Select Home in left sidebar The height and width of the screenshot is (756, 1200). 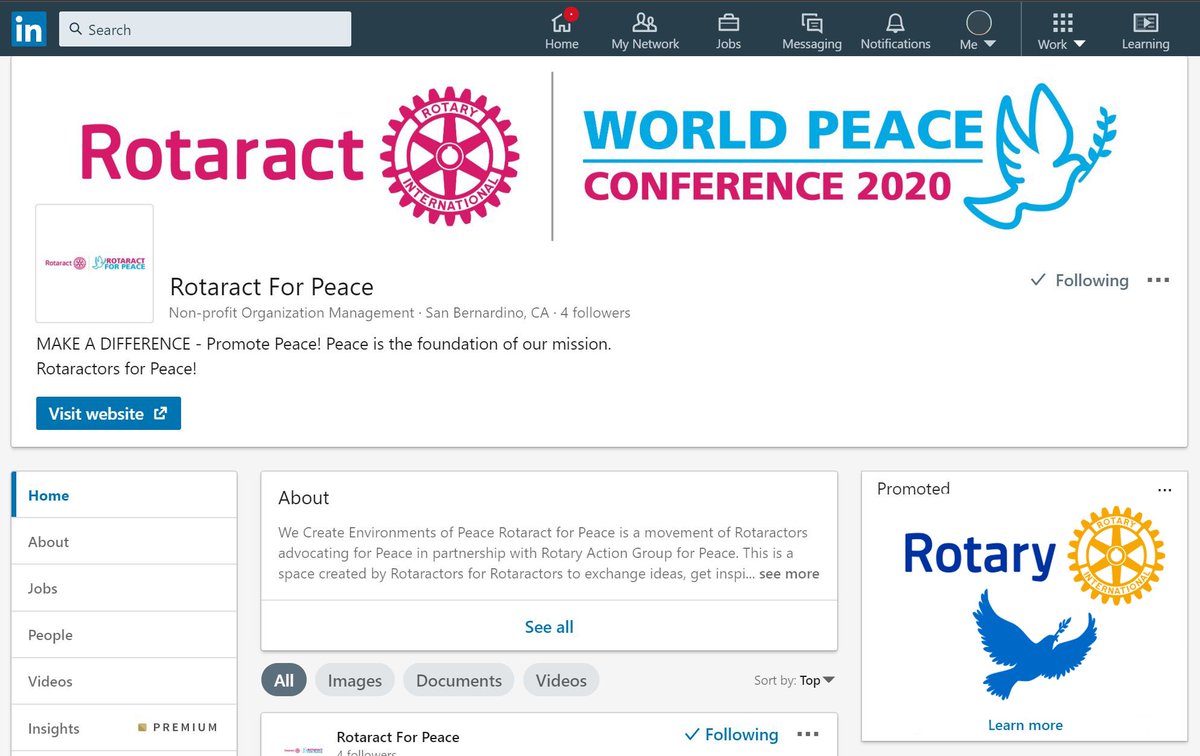coord(124,495)
